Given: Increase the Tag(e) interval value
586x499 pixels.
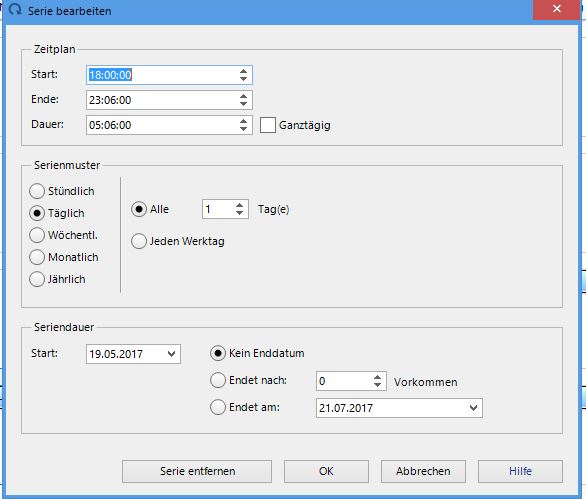Looking at the screenshot, I should [x=240, y=205].
